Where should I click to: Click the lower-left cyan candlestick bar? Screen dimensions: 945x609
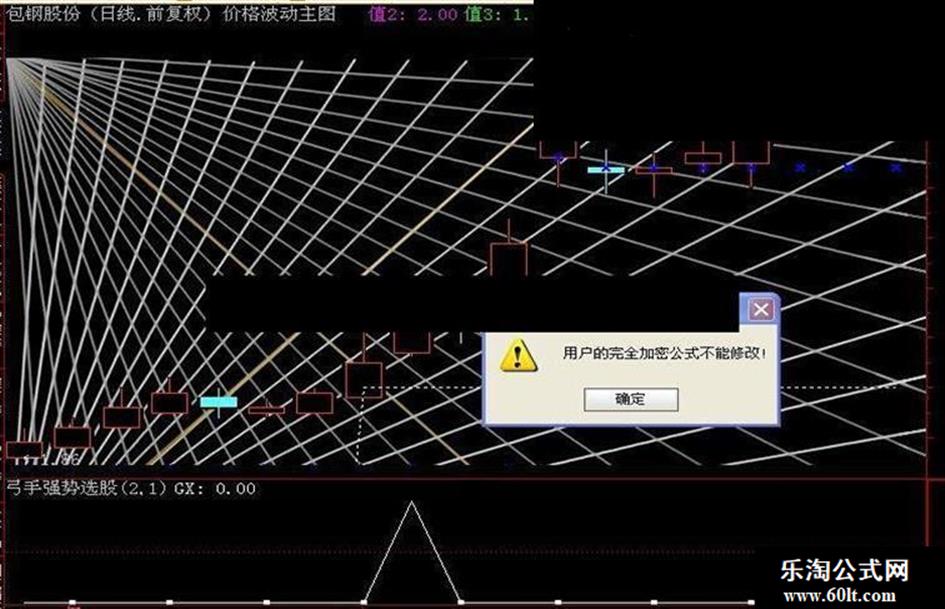tap(219, 402)
